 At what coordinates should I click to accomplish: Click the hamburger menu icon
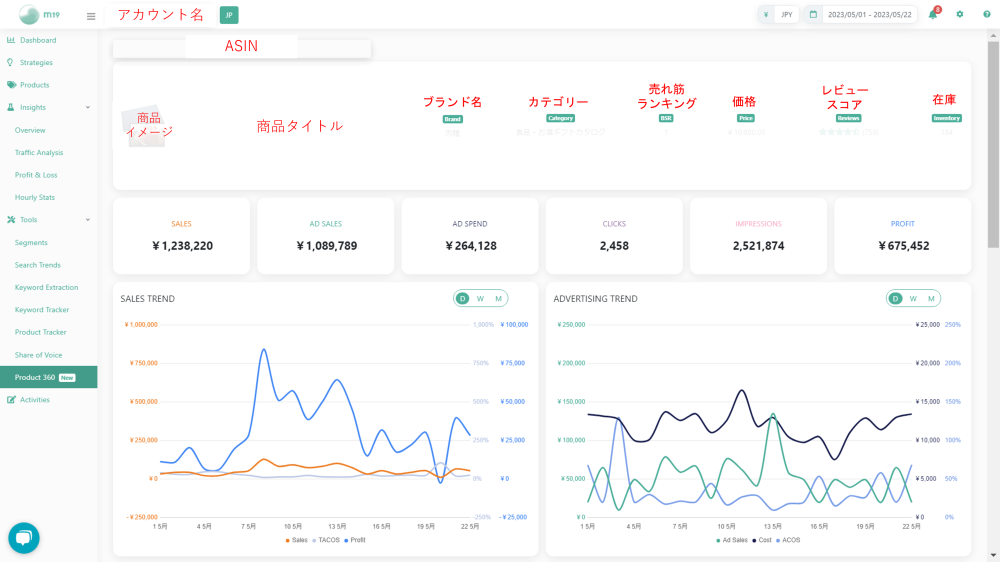tap(91, 16)
